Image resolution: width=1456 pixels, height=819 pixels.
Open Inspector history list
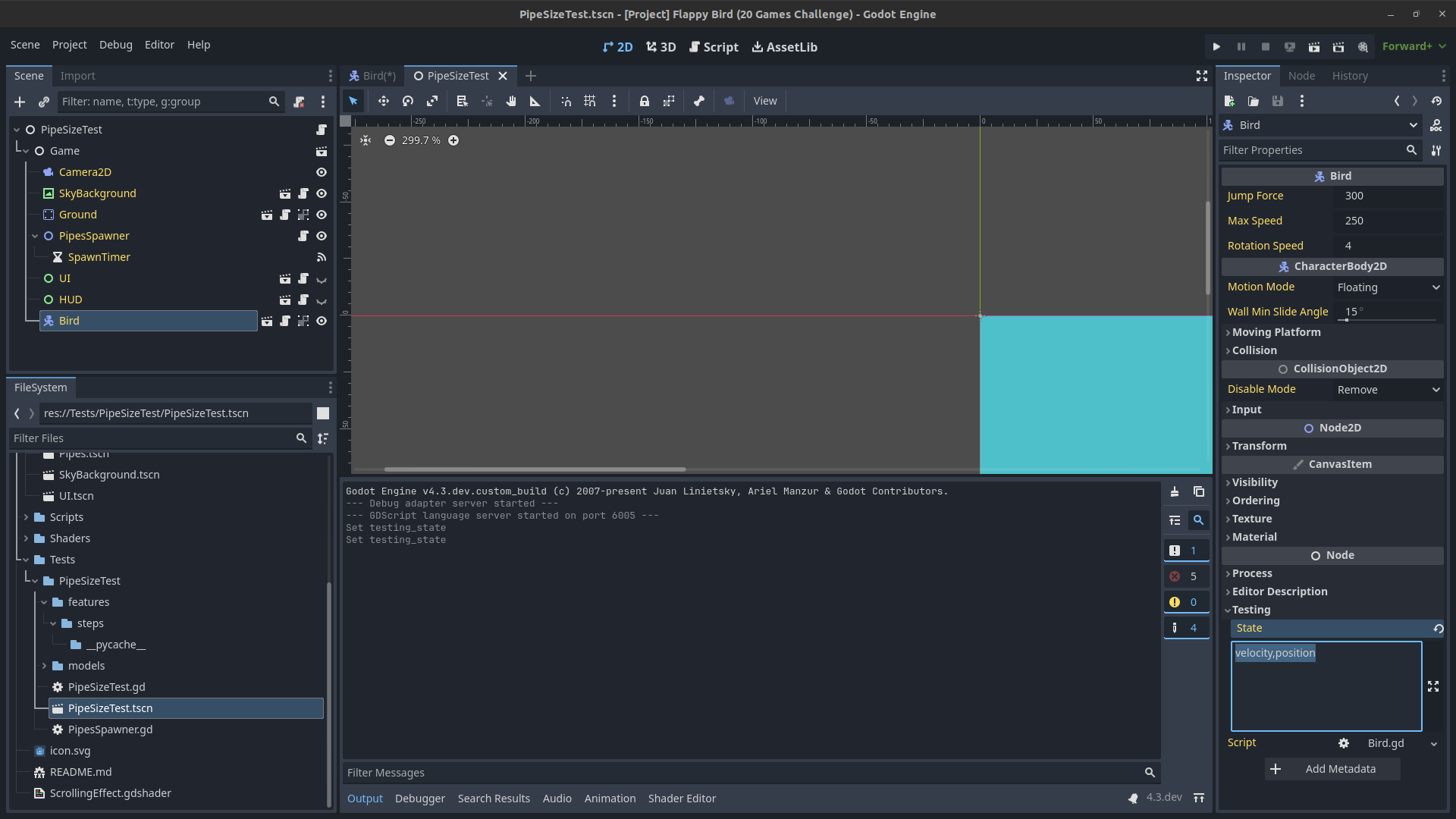[x=1436, y=101]
